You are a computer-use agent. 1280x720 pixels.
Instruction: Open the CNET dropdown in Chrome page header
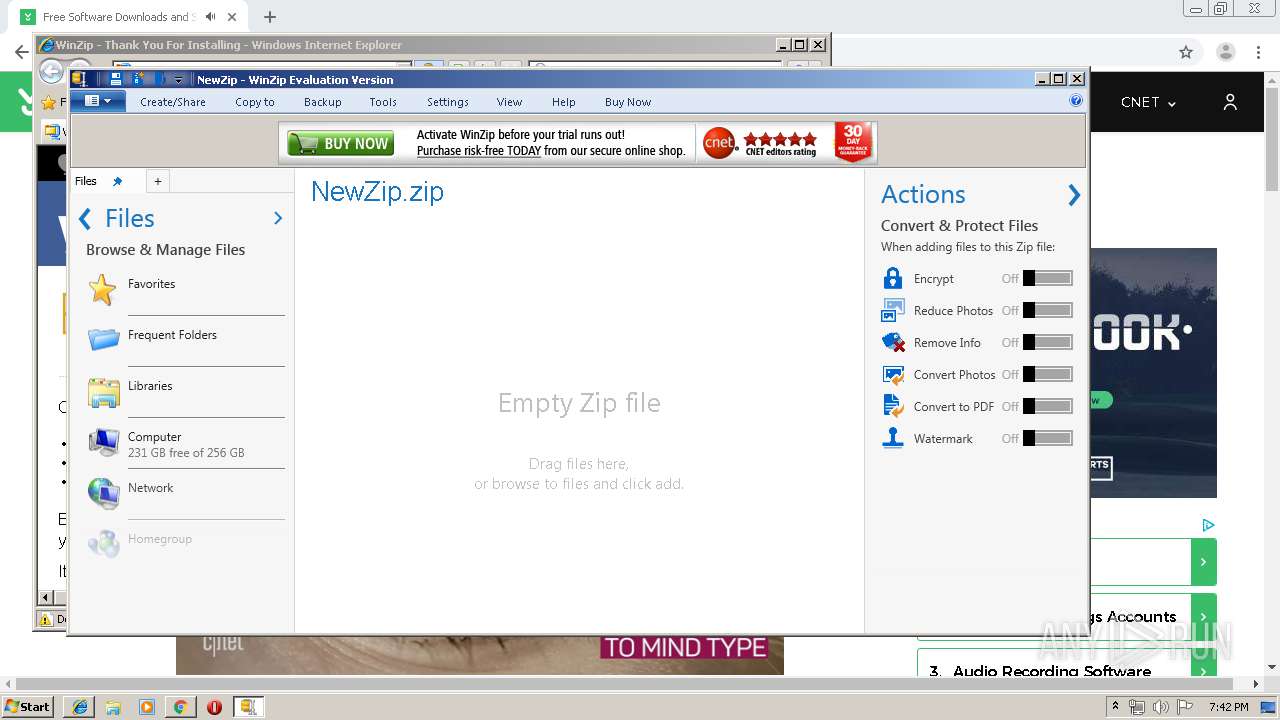tap(1148, 102)
